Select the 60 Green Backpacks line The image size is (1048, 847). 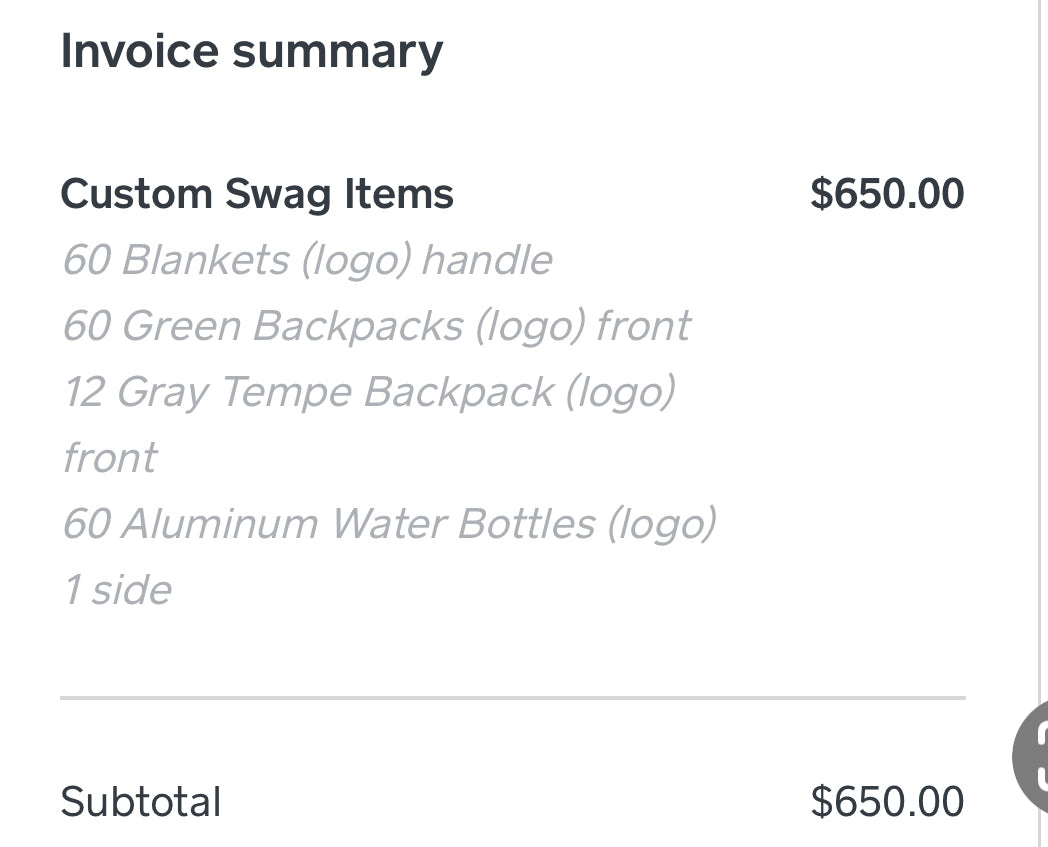point(376,326)
